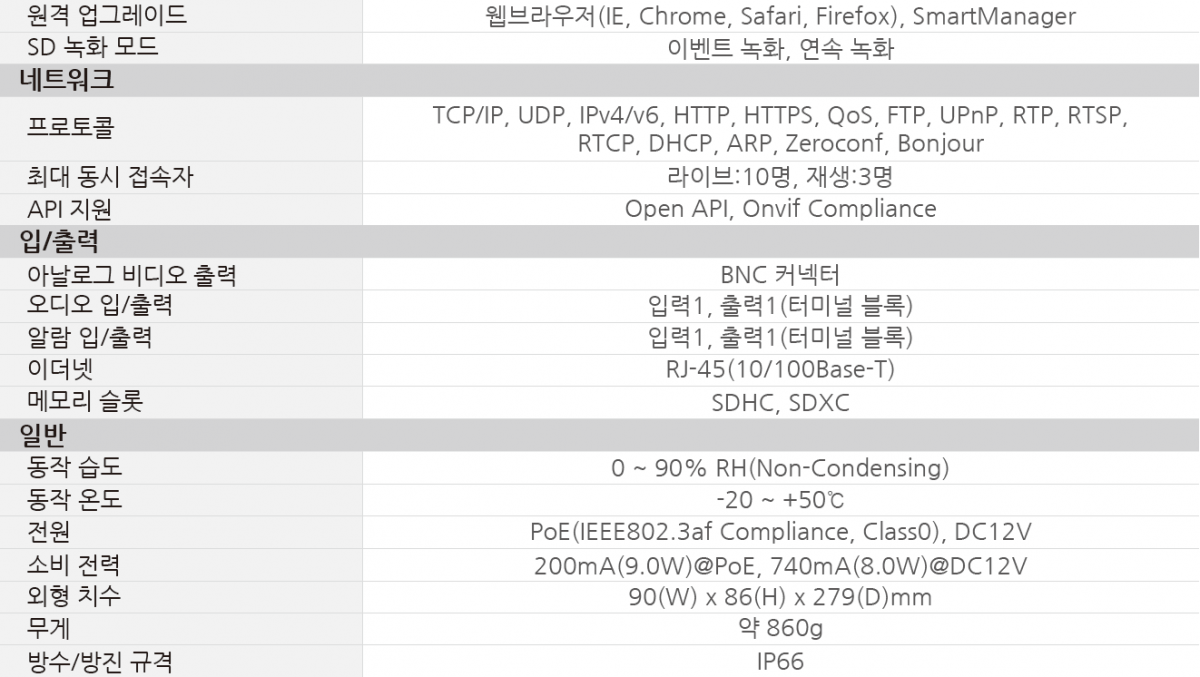Select the IP66 rating value
This screenshot has height=677, width=1200.
click(x=780, y=661)
